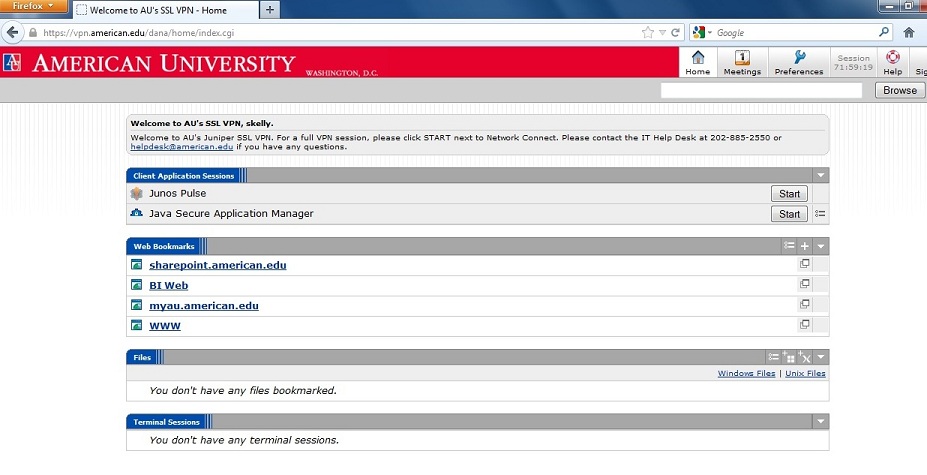Click the Junos Pulse application icon
Image resolution: width=927 pixels, height=475 pixels.
(137, 193)
